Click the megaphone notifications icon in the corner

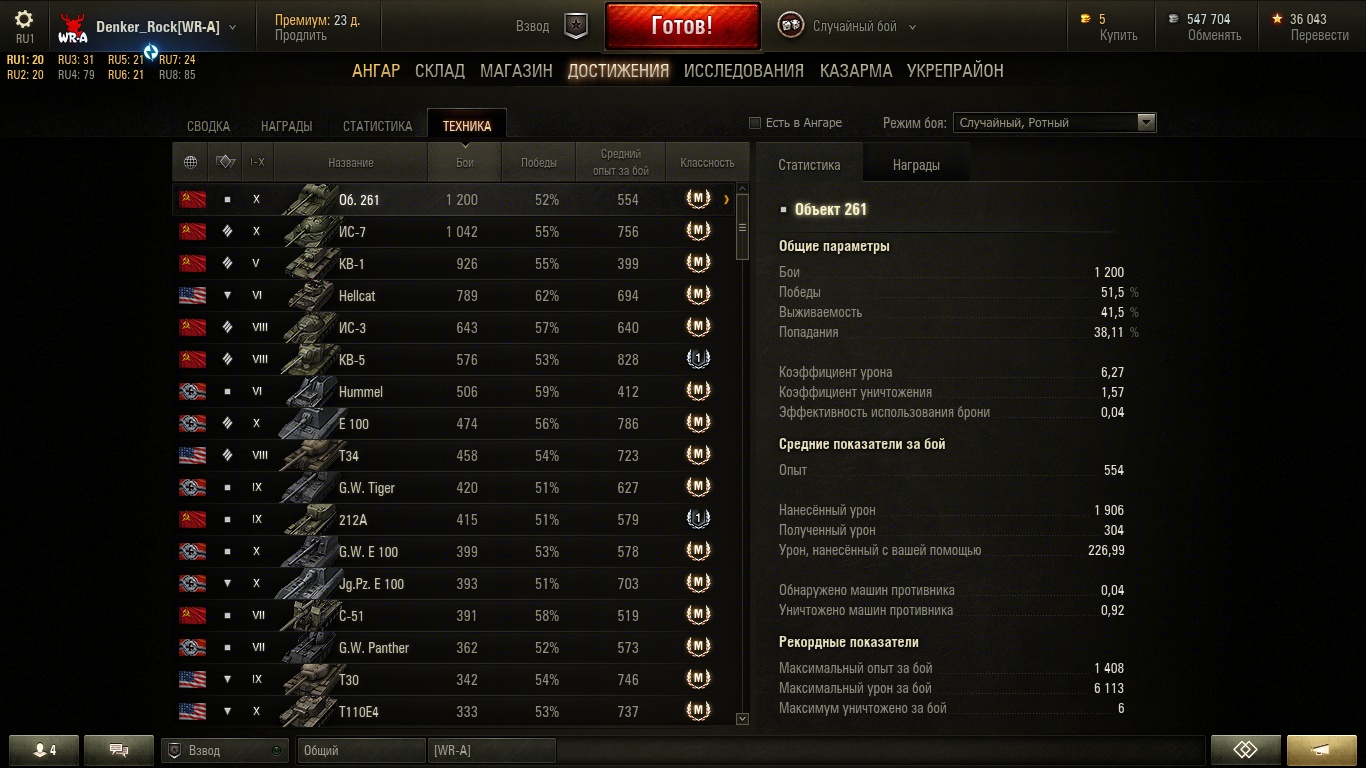pyautogui.click(x=1321, y=750)
